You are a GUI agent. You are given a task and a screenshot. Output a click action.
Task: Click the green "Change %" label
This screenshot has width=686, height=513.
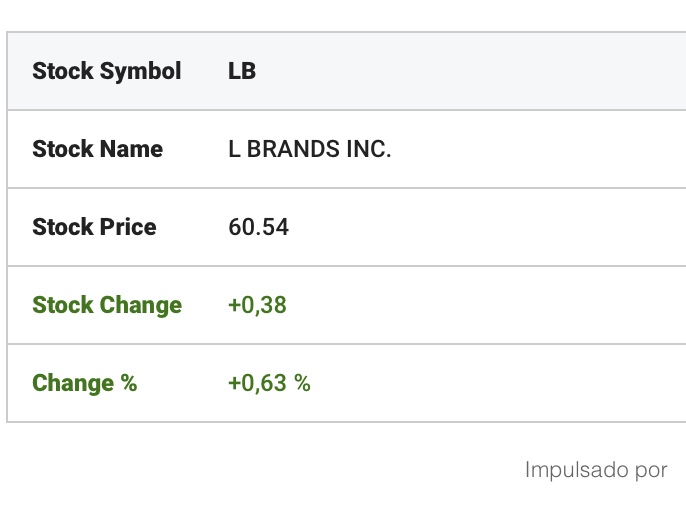point(84,383)
